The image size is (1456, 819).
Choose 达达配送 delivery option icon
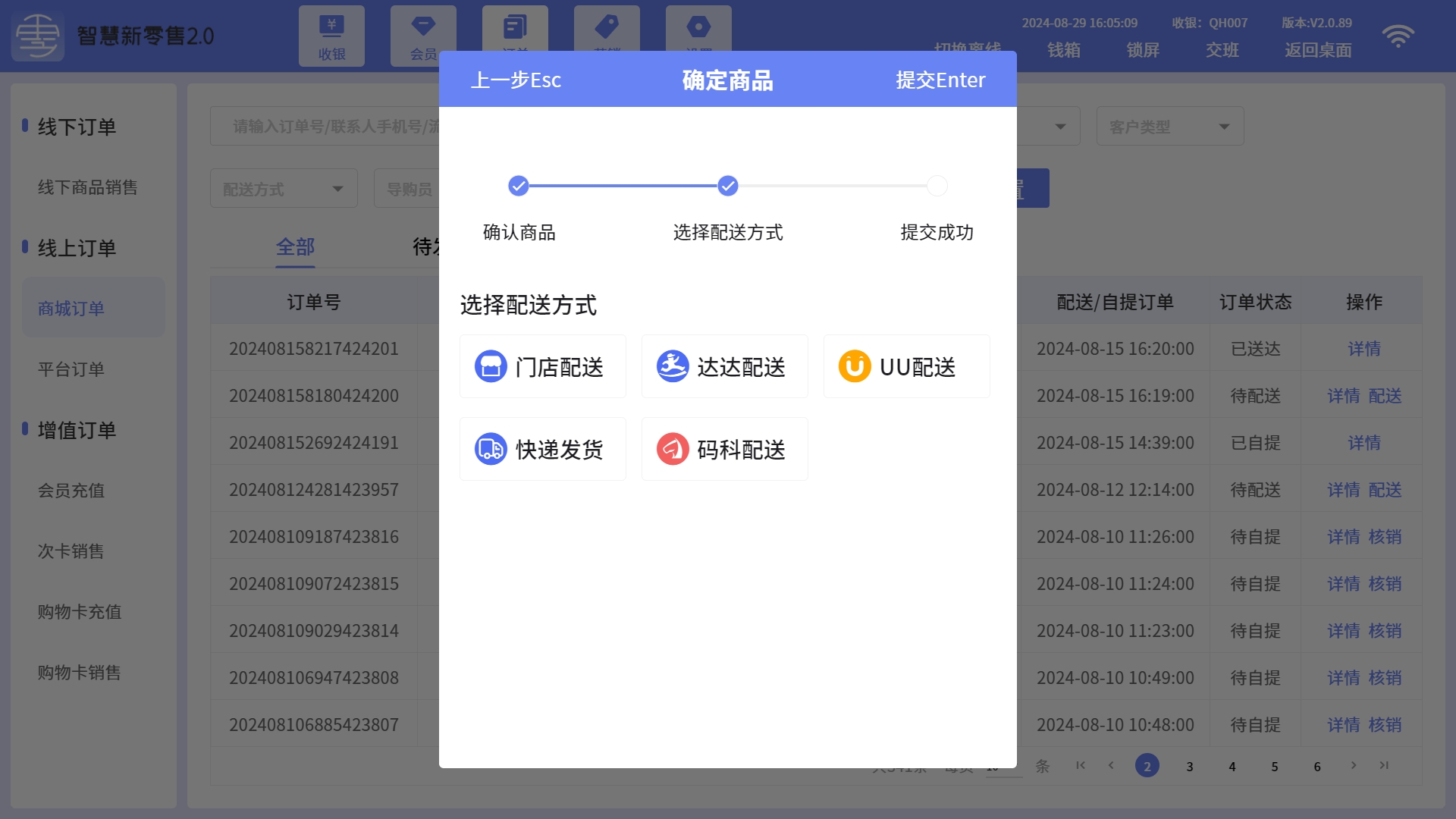click(673, 367)
